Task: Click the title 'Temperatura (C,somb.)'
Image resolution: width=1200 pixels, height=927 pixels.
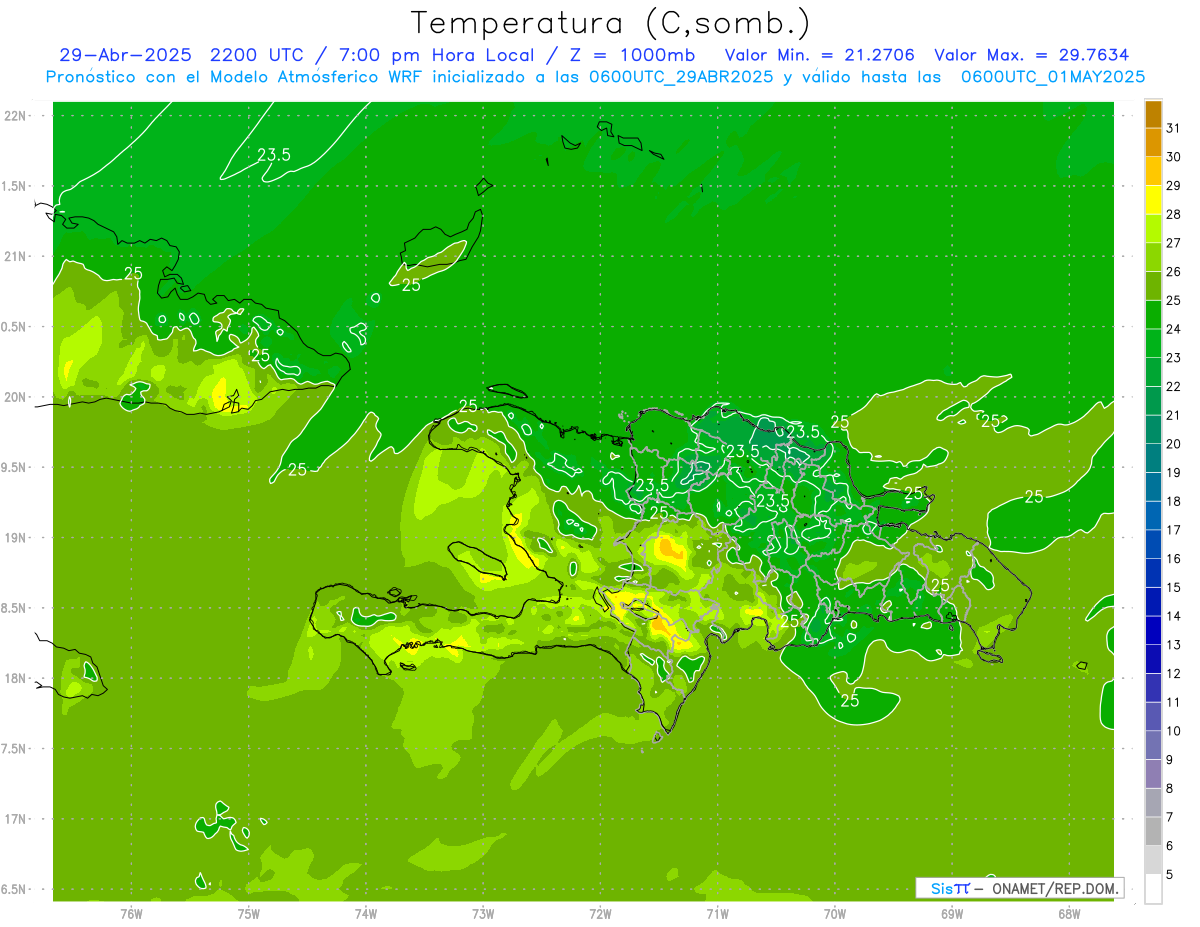Action: pyautogui.click(x=611, y=23)
